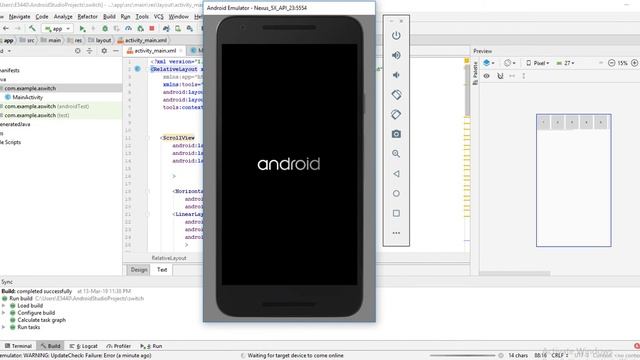Toggle preview view options eye icon
This screenshot has width=640, height=360.
(x=487, y=76)
